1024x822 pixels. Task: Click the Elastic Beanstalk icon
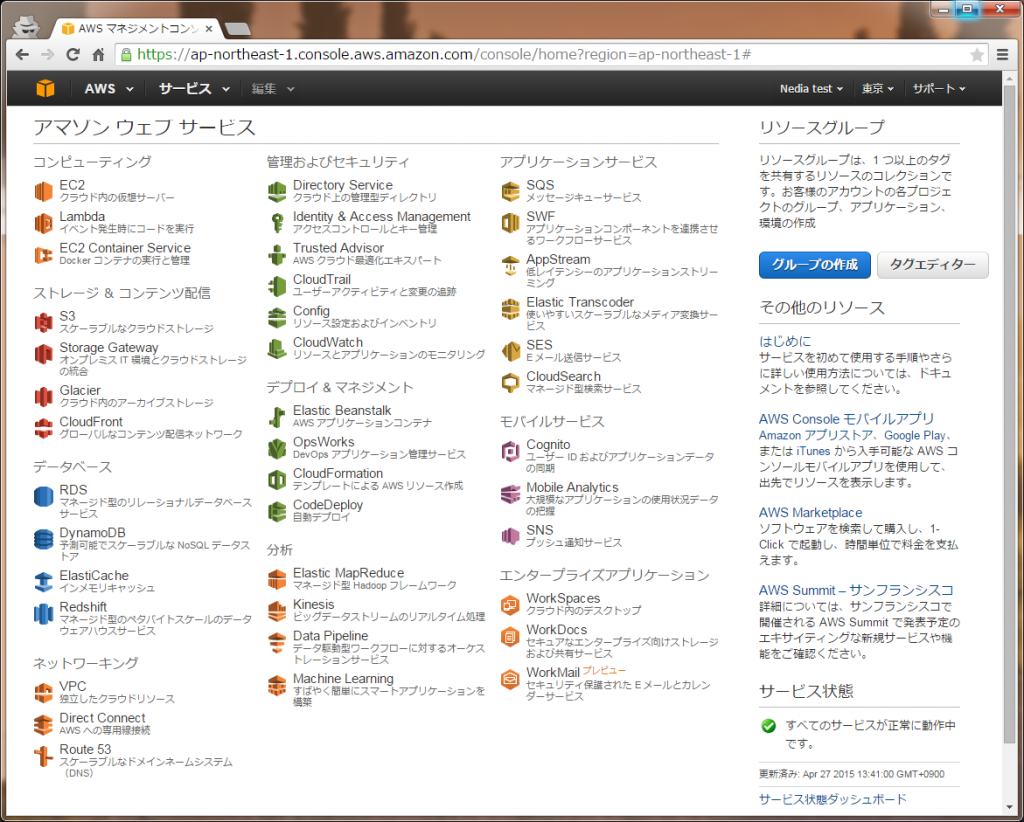coord(277,417)
